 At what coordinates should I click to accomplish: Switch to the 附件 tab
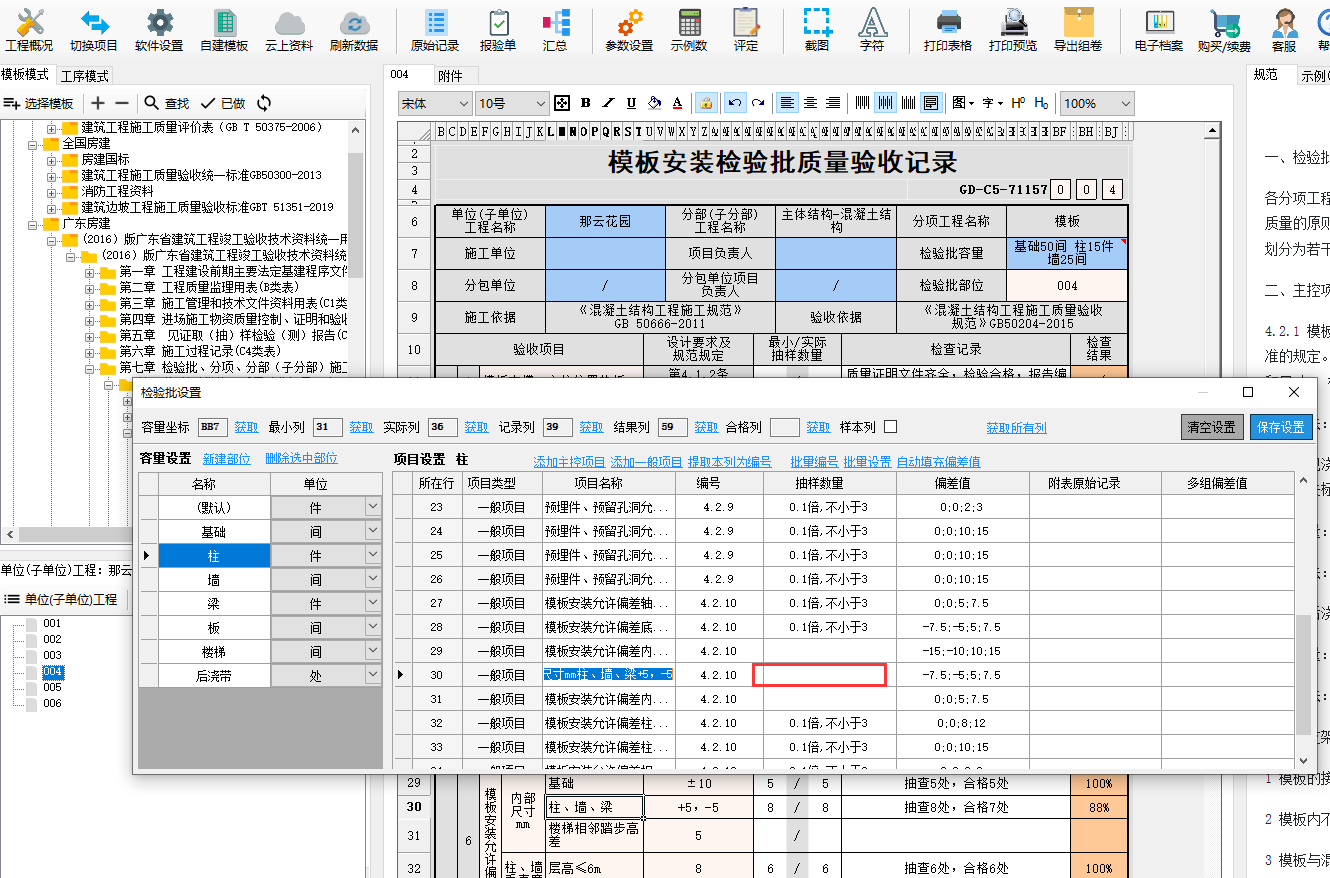[450, 76]
